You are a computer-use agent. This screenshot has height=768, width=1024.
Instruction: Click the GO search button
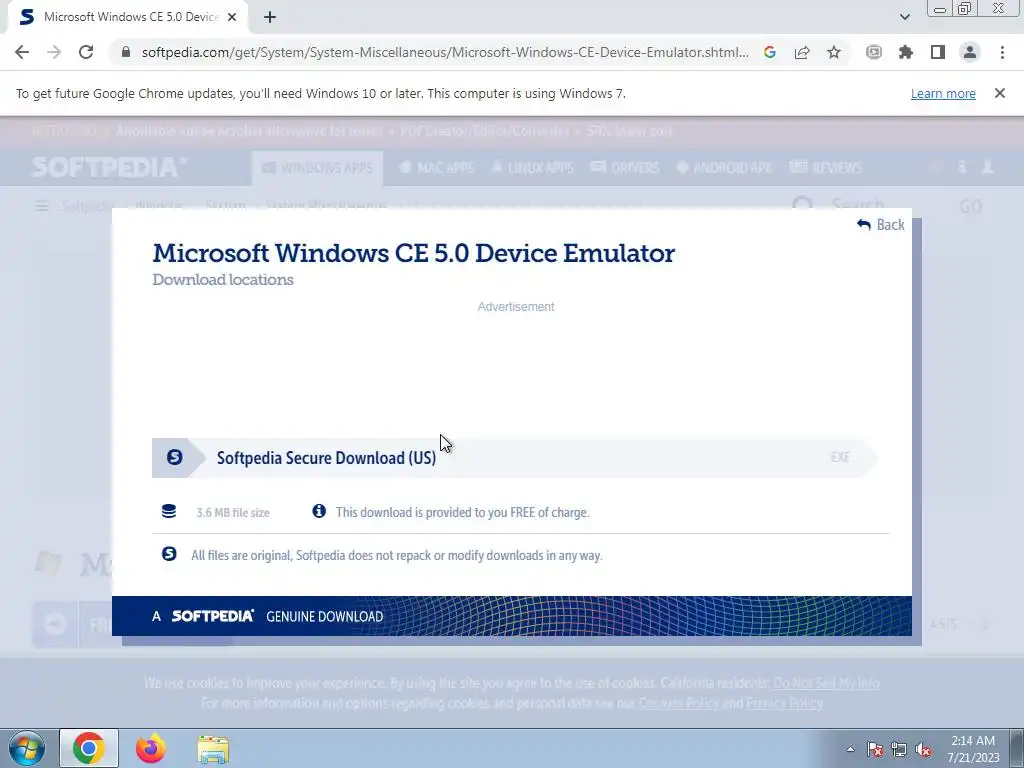[x=970, y=206]
